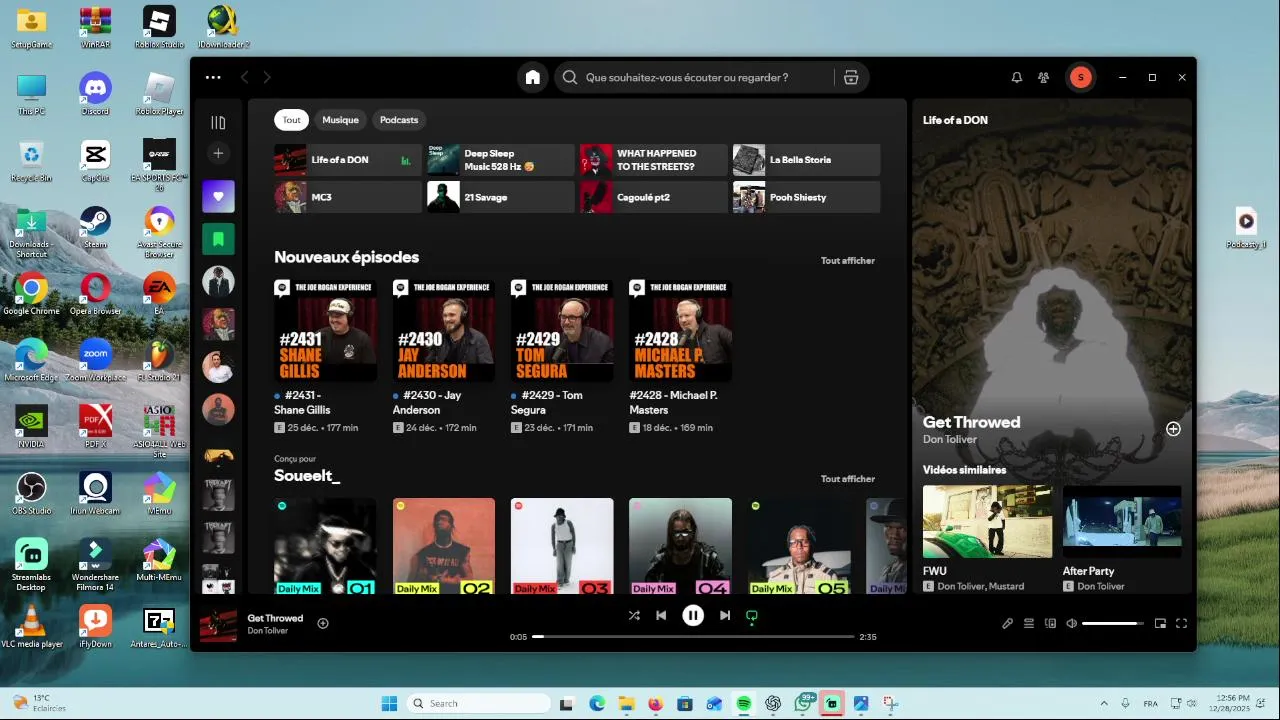Open episode #2429 Tom Segura thumbnail
The height and width of the screenshot is (720, 1280).
pyautogui.click(x=562, y=330)
